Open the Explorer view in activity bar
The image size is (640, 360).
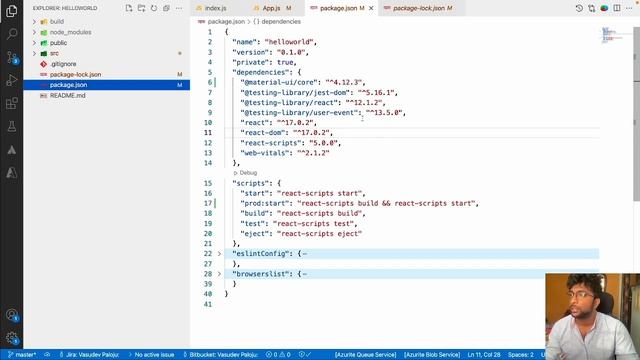[11, 11]
